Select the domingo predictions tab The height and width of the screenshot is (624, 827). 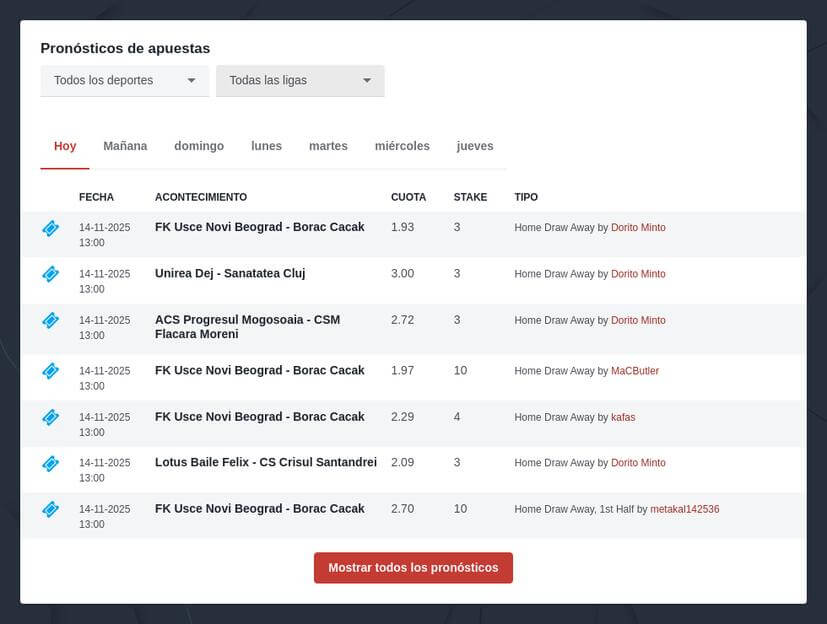pos(198,146)
